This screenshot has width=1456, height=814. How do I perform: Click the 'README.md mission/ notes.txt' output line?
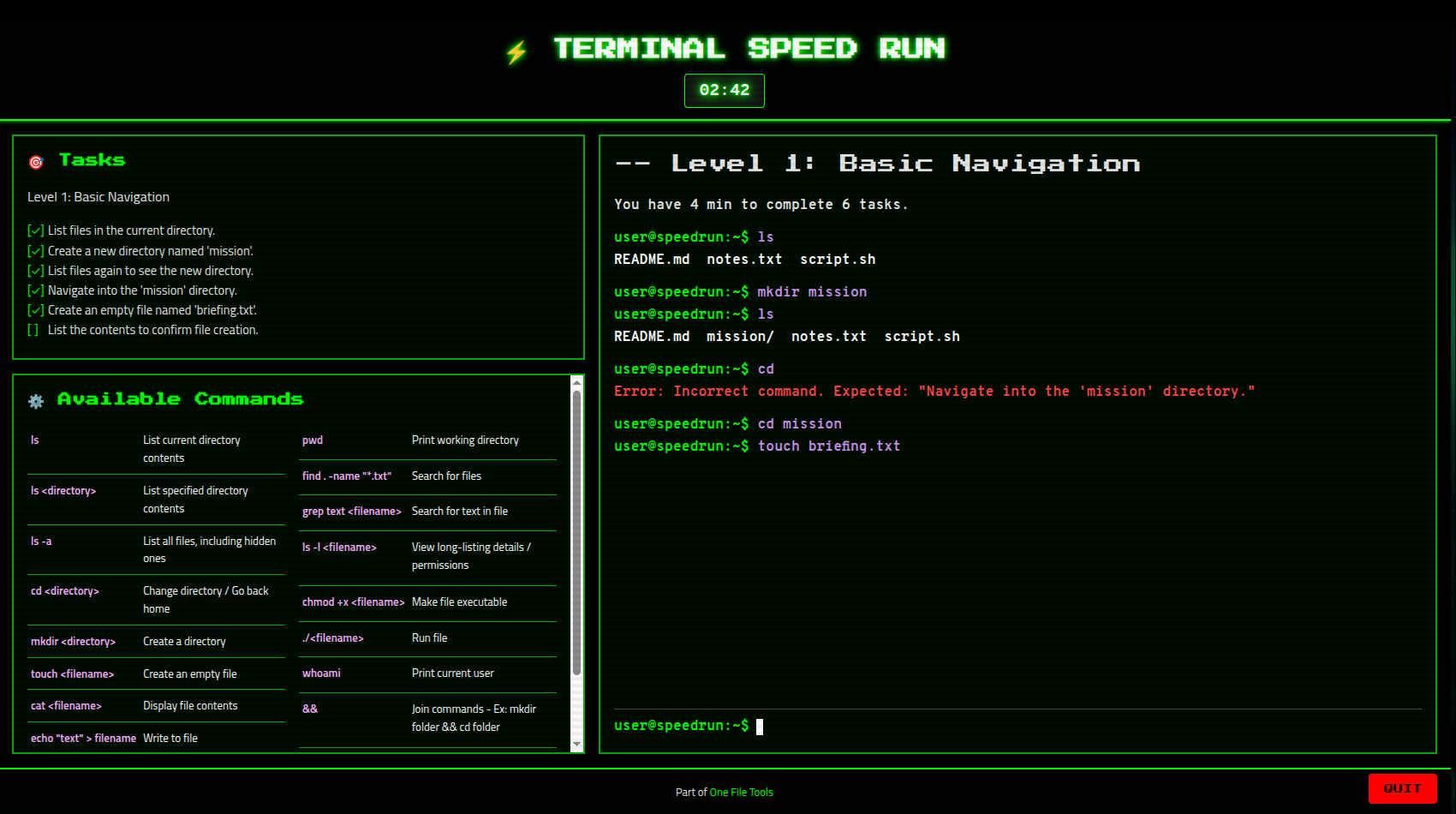tap(787, 337)
